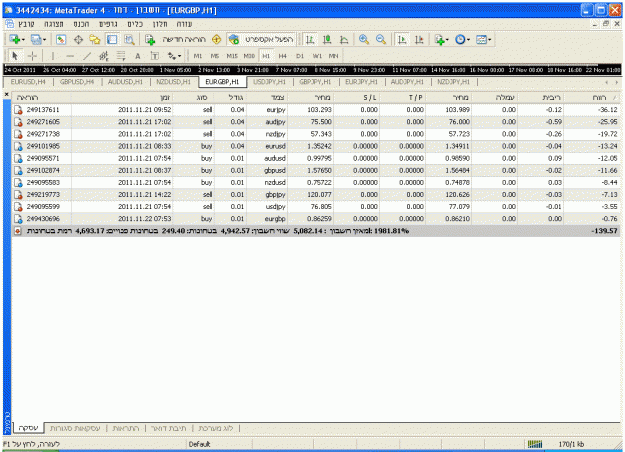Switch chart to line chart icon
The height and width of the screenshot is (452, 625).
[x=344, y=39]
